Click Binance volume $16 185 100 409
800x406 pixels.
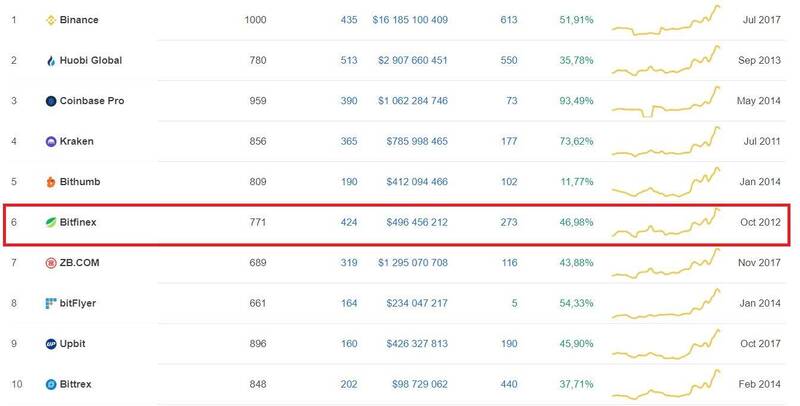point(410,20)
